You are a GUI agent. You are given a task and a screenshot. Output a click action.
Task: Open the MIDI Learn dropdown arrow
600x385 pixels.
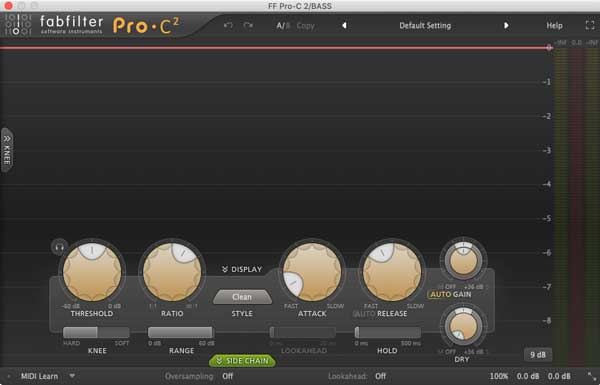[72, 376]
